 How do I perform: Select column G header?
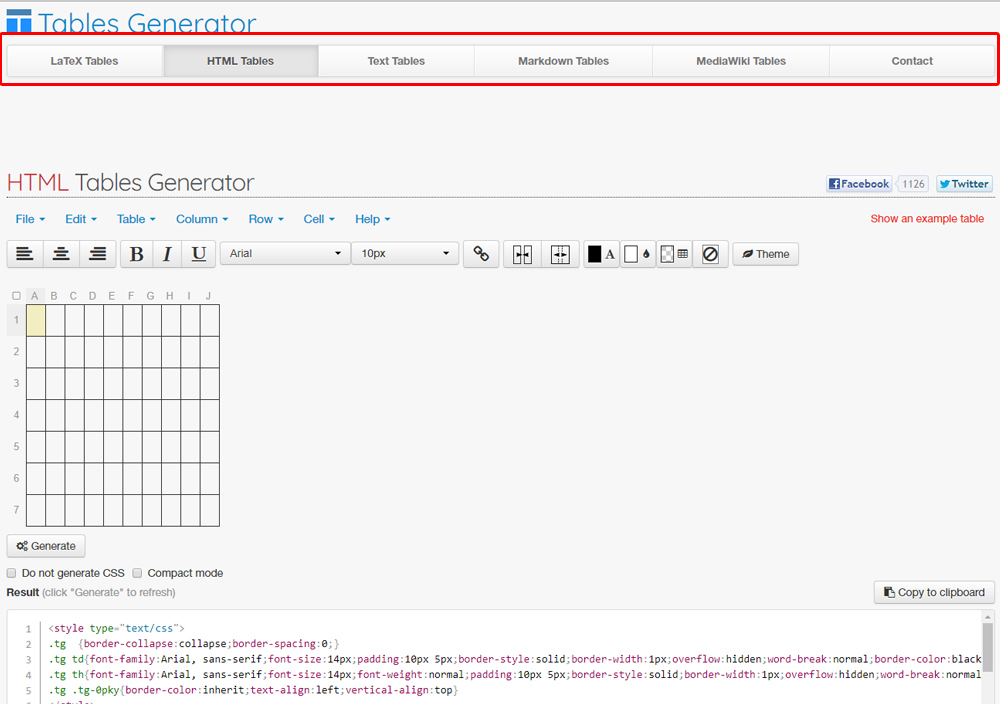(151, 296)
